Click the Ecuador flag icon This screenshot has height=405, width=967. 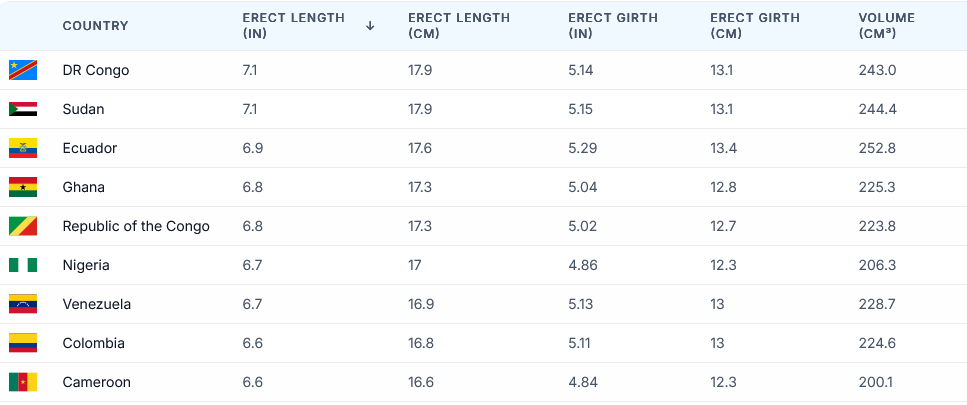(x=23, y=148)
